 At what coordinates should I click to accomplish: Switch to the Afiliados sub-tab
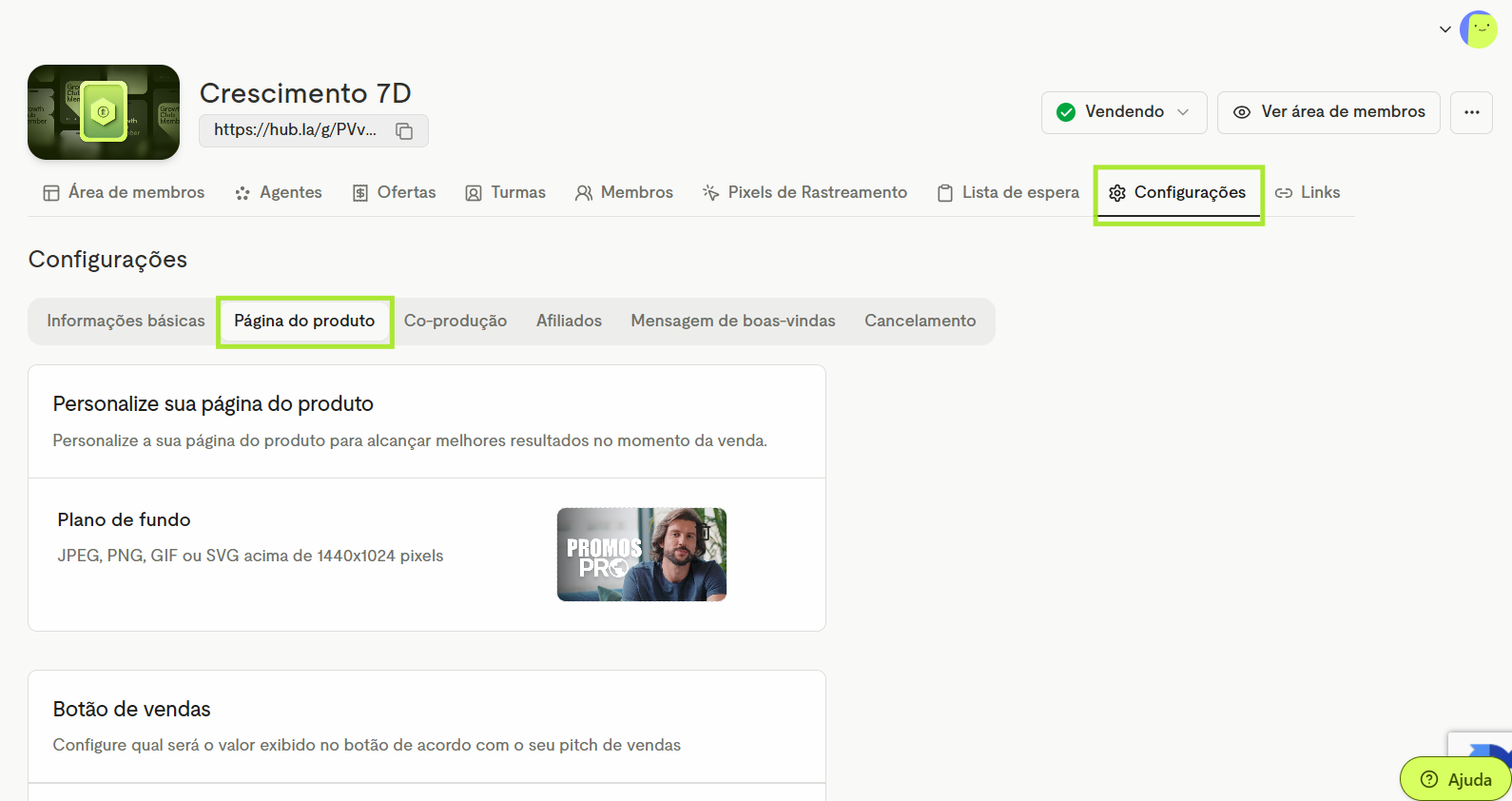[569, 321]
